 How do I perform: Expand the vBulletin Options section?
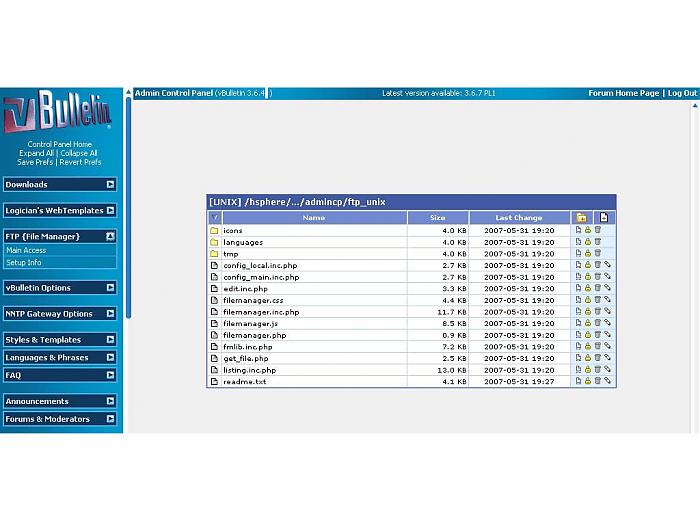pos(110,288)
